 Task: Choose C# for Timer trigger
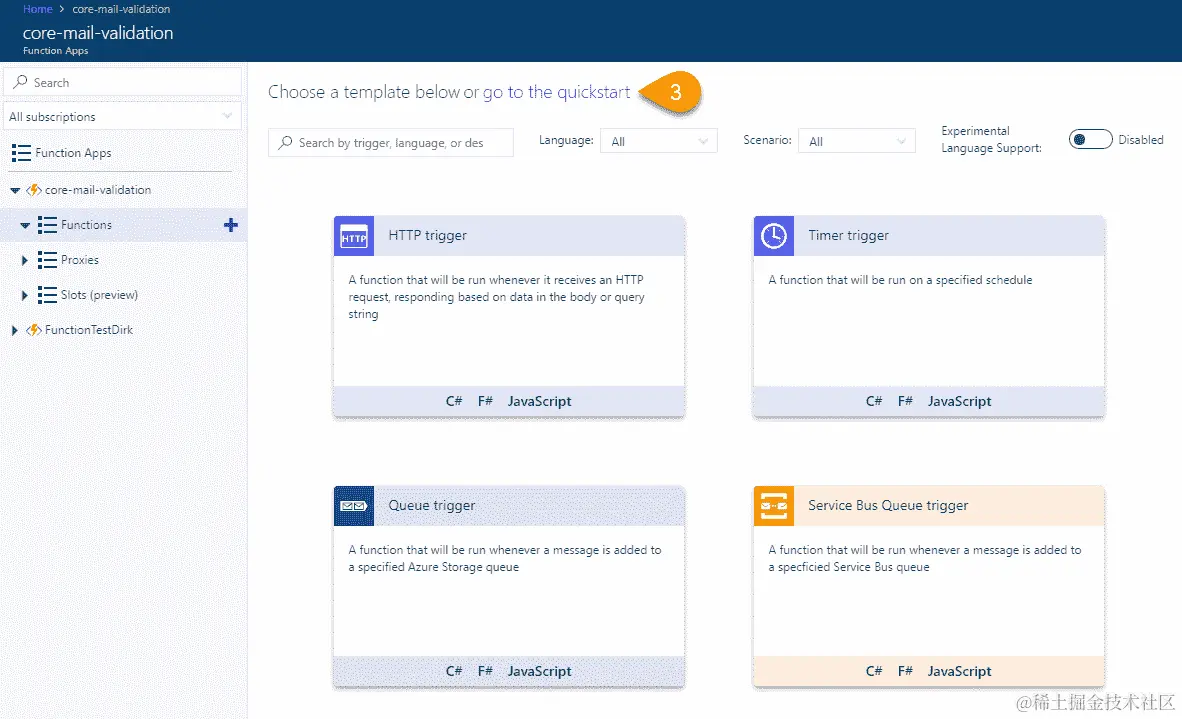point(874,401)
